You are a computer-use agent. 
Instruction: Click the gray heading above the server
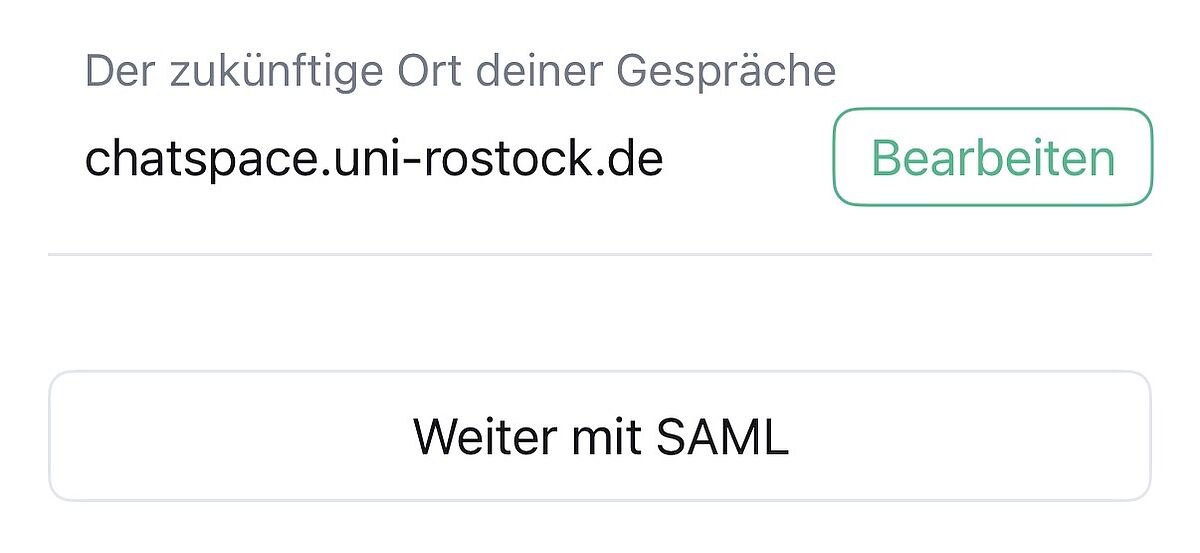click(x=460, y=72)
